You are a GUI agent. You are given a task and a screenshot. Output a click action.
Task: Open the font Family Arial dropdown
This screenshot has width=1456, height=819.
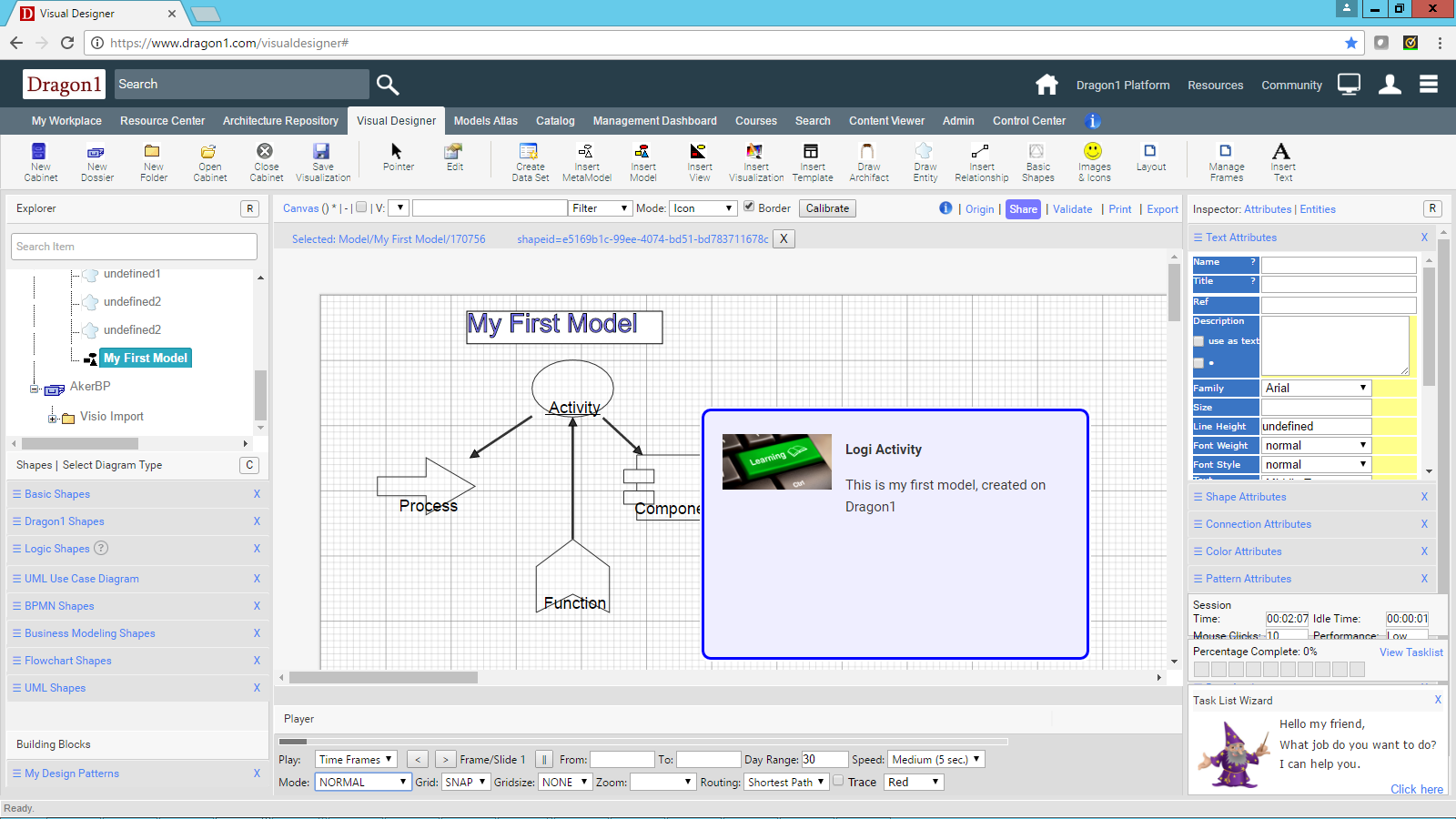[1316, 388]
